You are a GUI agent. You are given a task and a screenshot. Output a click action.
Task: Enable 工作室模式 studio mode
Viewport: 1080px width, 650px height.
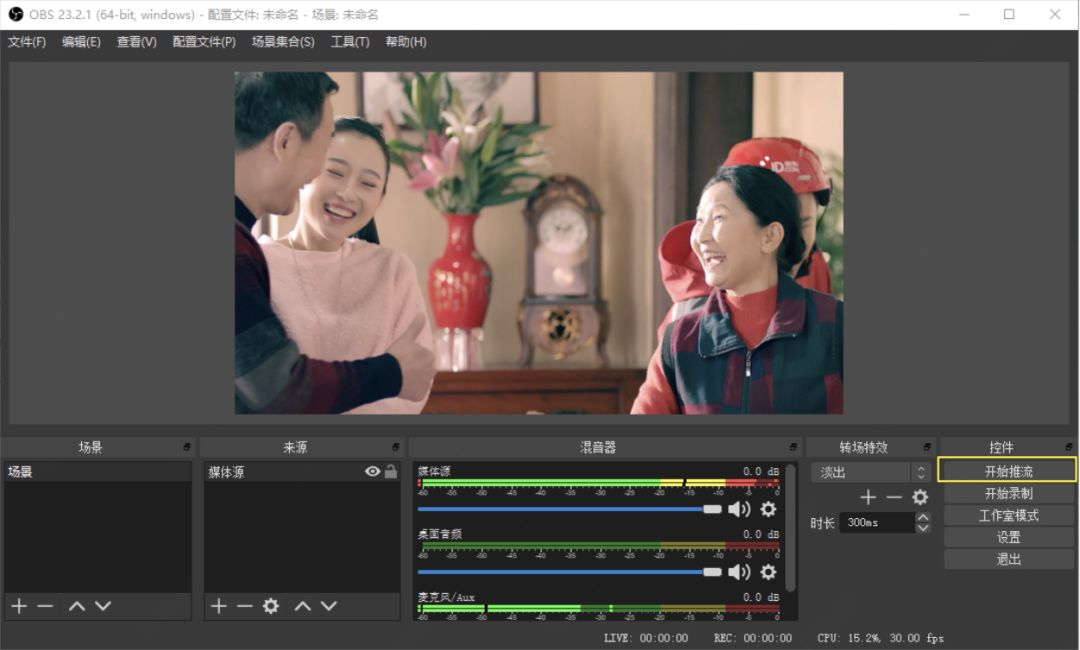pos(1008,516)
